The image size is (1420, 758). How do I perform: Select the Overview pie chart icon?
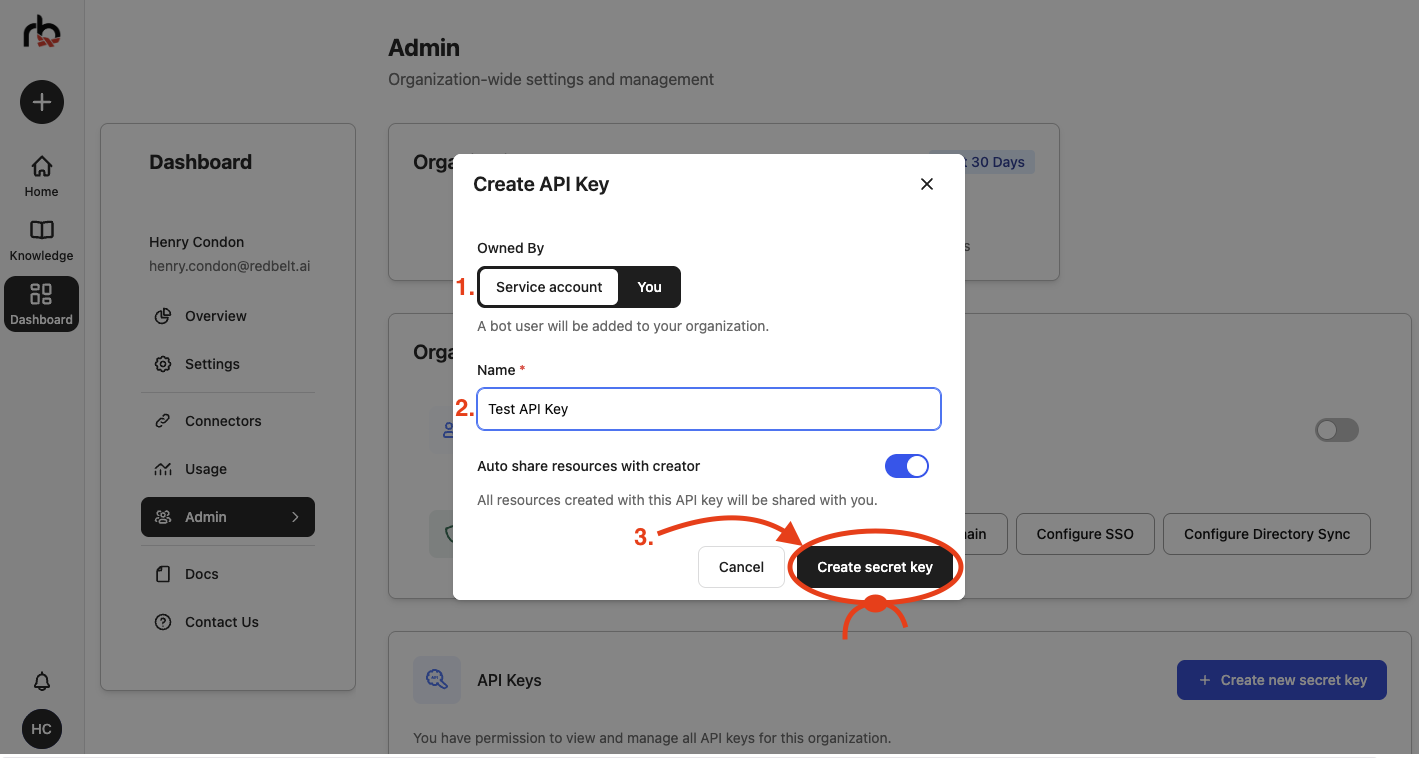click(163, 316)
